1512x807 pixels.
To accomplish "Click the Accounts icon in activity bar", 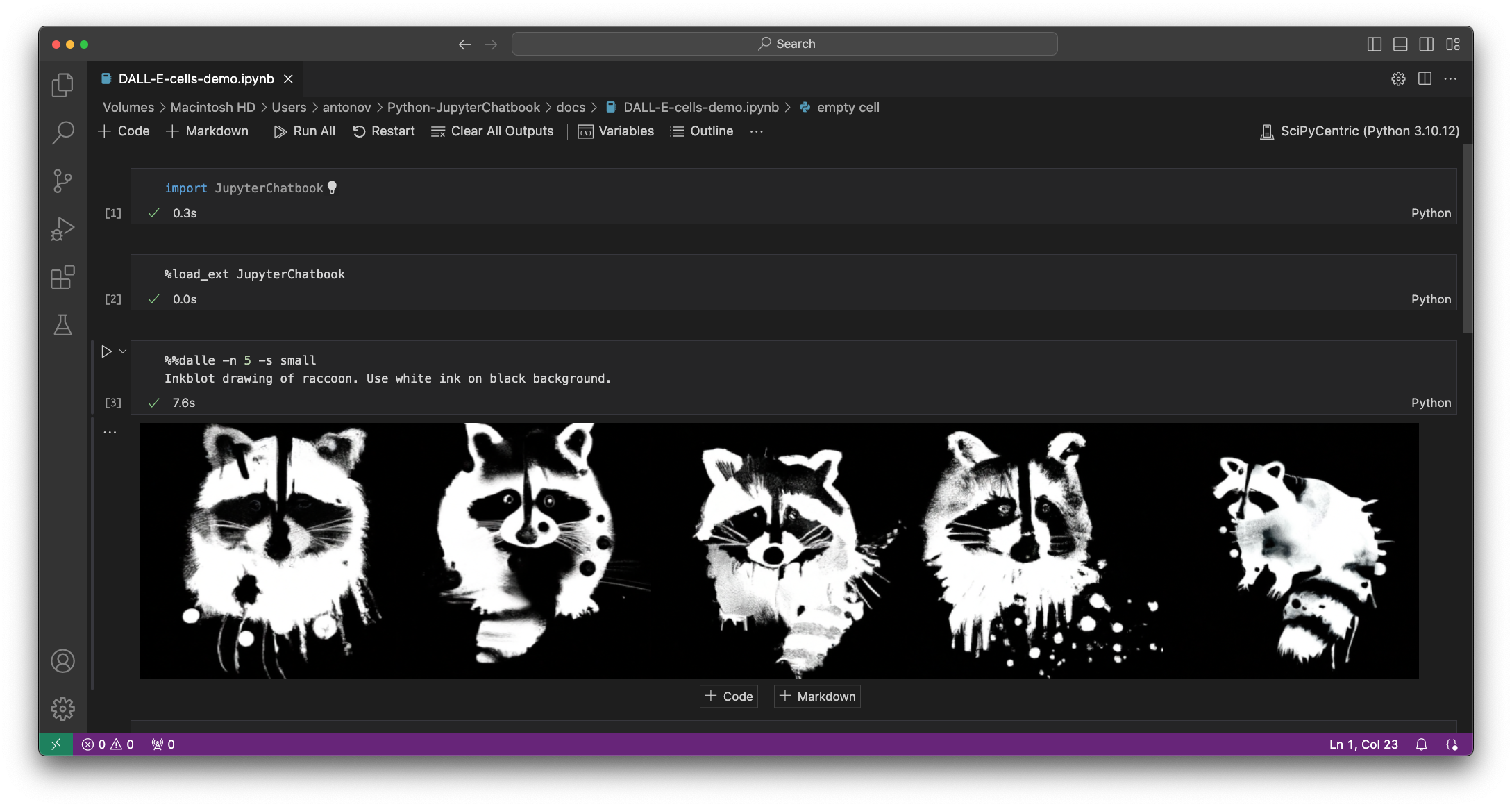I will coord(62,661).
